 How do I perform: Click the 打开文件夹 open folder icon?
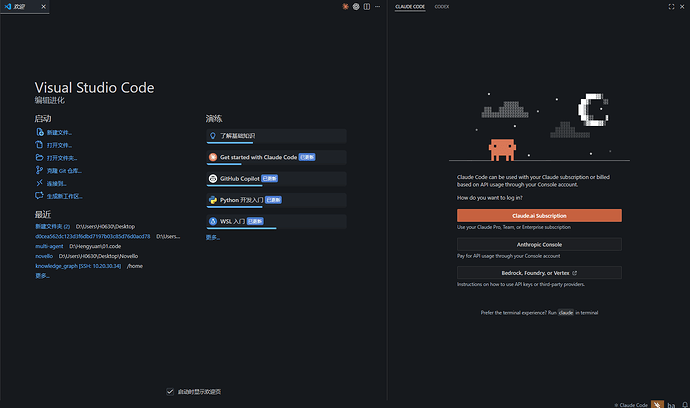40,158
